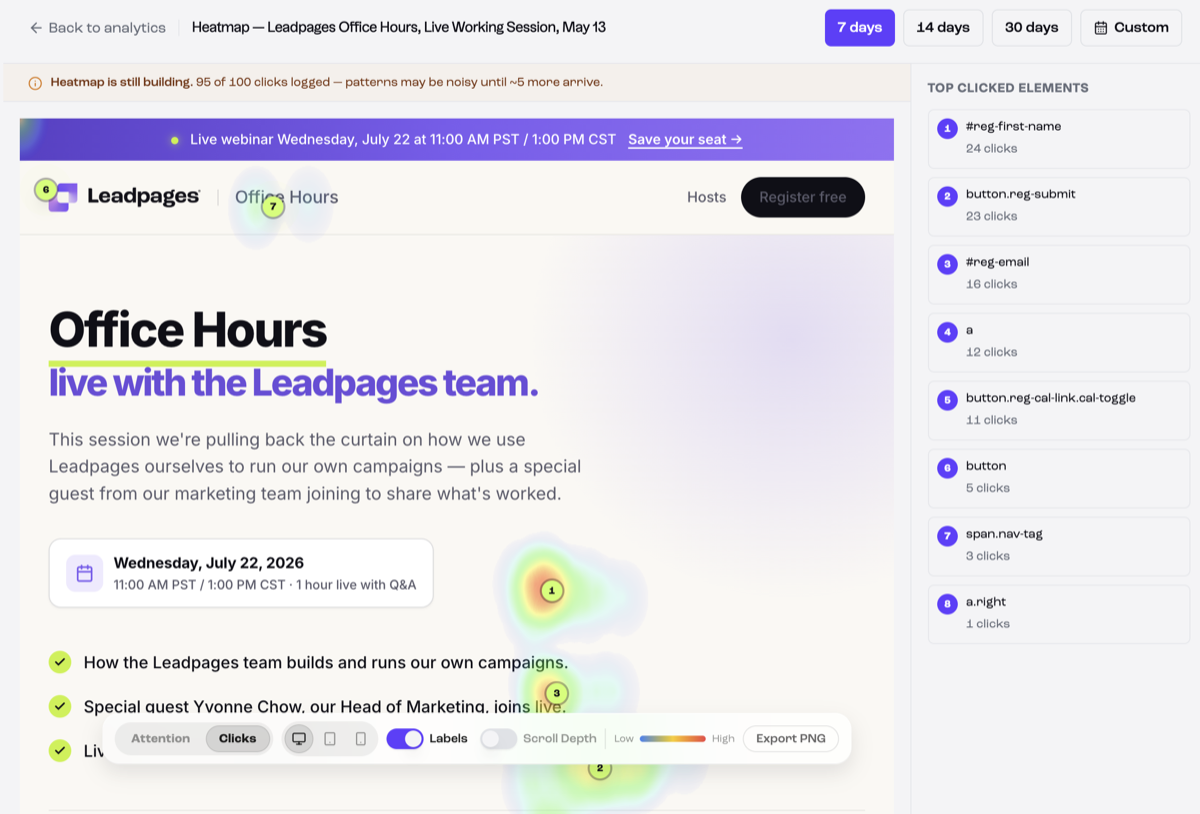Open the Hosts nav link
Viewport: 1200px width, 814px height.
coord(706,197)
